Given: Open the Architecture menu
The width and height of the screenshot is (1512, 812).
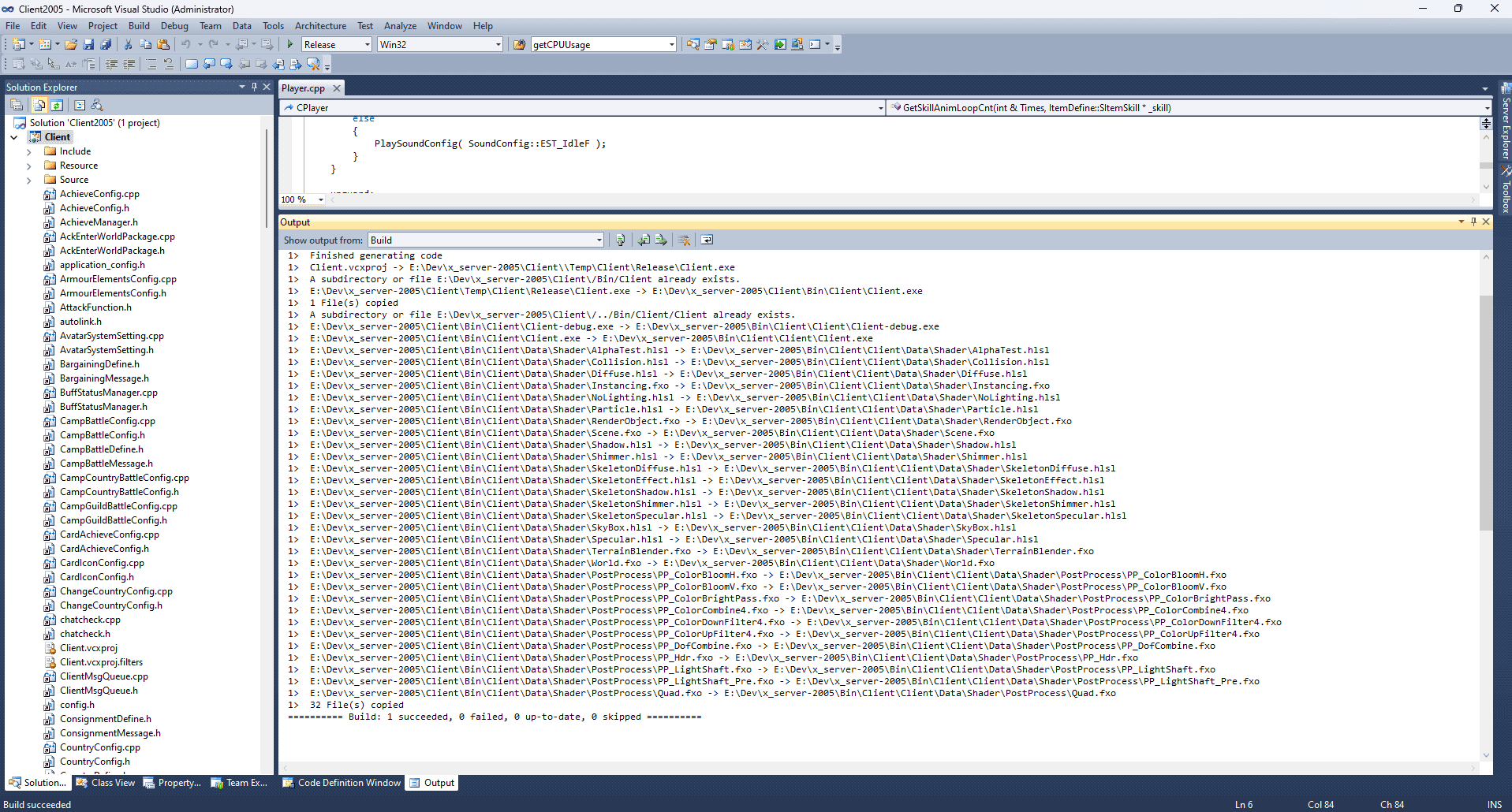Looking at the screenshot, I should click(320, 26).
